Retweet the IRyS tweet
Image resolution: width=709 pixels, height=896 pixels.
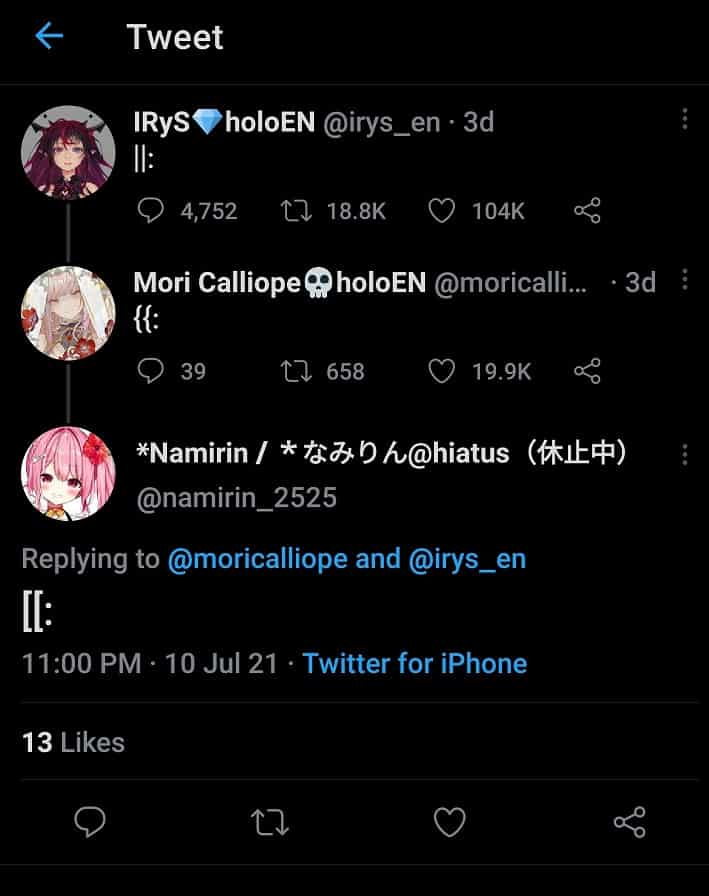pyautogui.click(x=294, y=210)
